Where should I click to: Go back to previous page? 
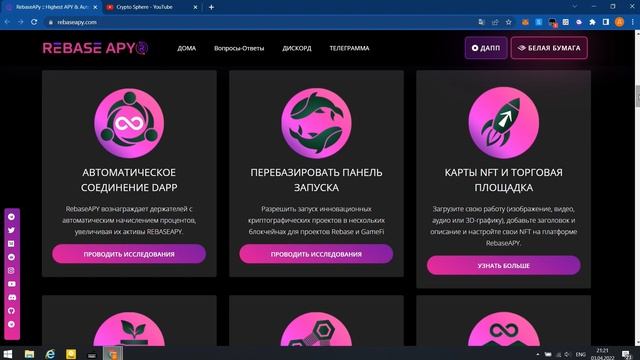pos(7,22)
